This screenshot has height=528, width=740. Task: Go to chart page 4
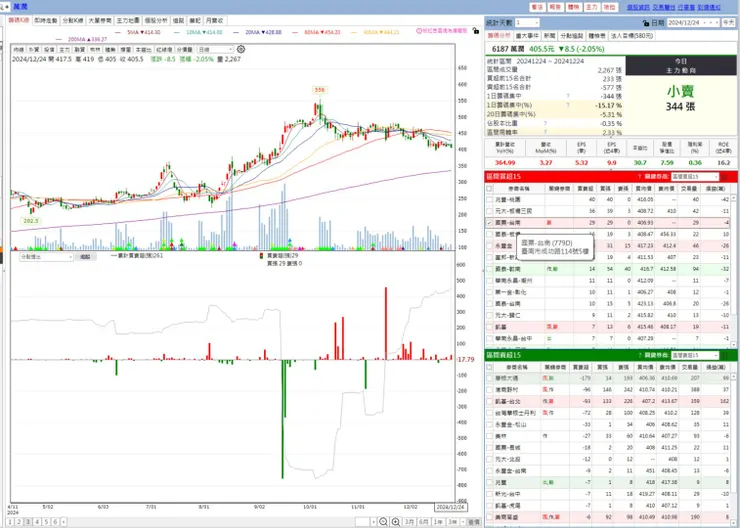pyautogui.click(x=37, y=522)
